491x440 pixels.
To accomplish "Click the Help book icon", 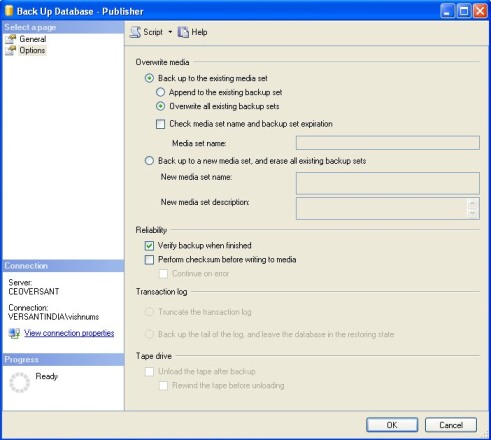I will tap(183, 32).
